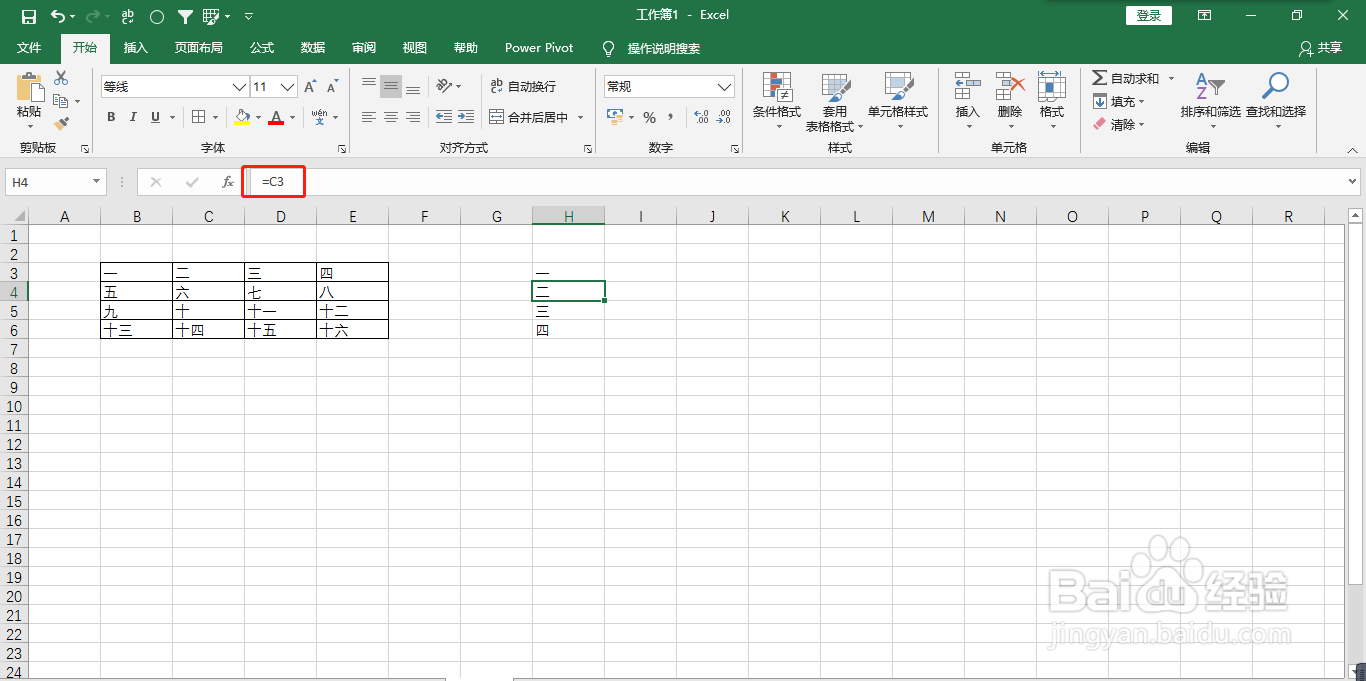Open Merge & Center (合并后居中) dropdown arrow
Viewport: 1366px width, 681px height.
click(x=579, y=117)
